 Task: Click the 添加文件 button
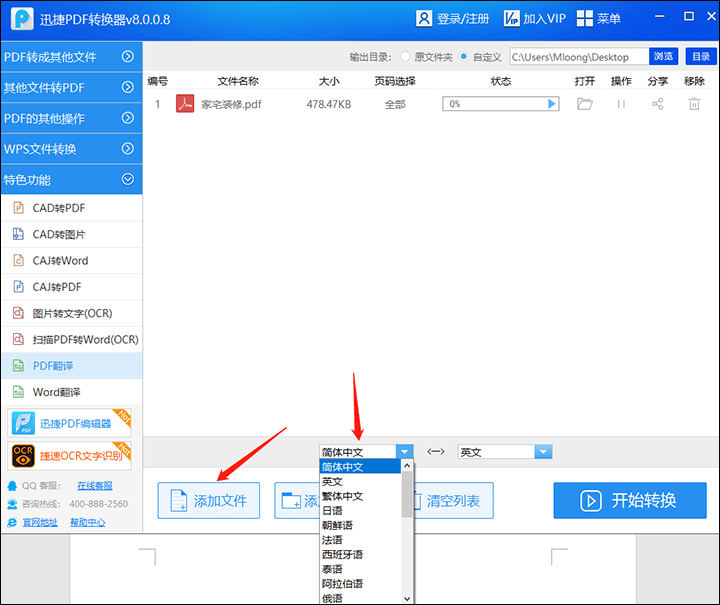(x=209, y=500)
